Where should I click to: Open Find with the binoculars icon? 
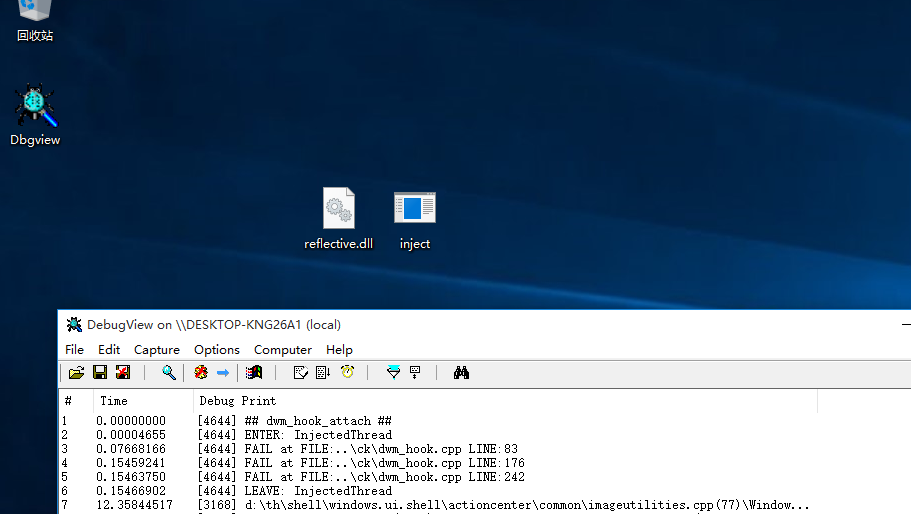tap(461, 373)
